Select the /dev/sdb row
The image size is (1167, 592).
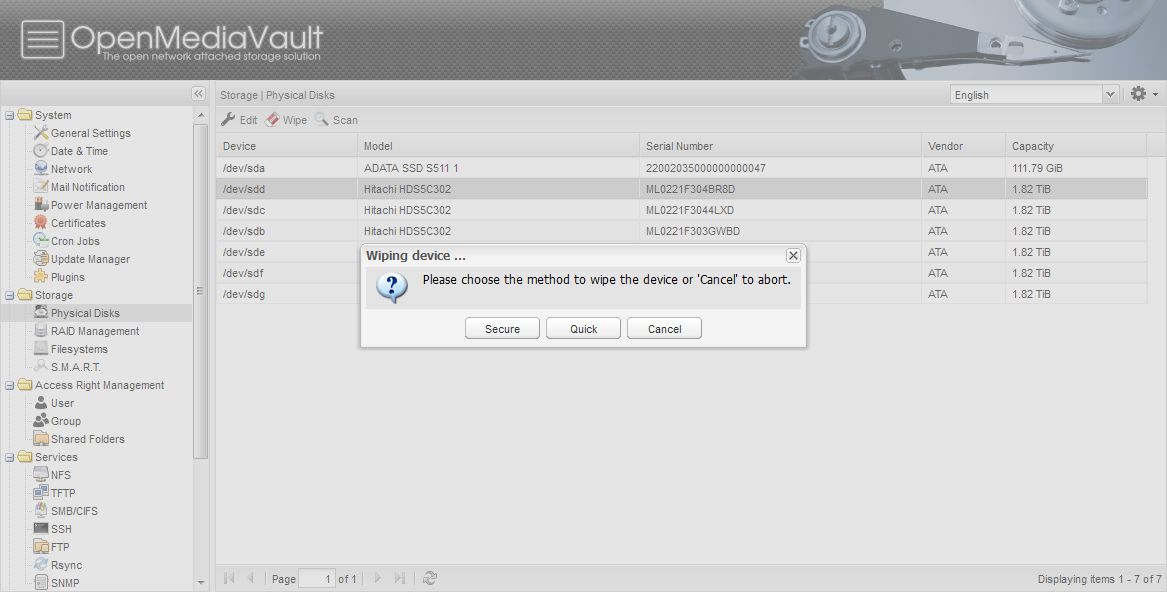tap(681, 231)
